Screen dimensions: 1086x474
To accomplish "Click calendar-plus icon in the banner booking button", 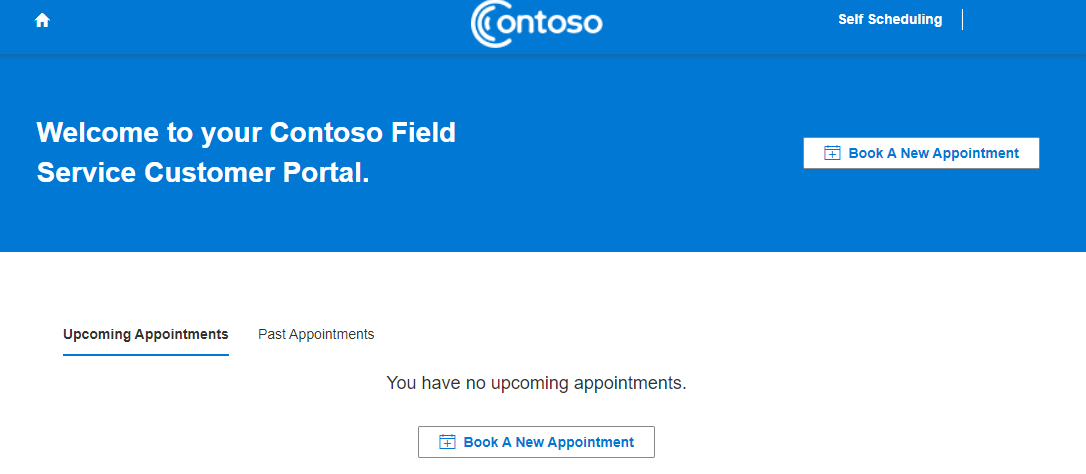I will (x=832, y=153).
